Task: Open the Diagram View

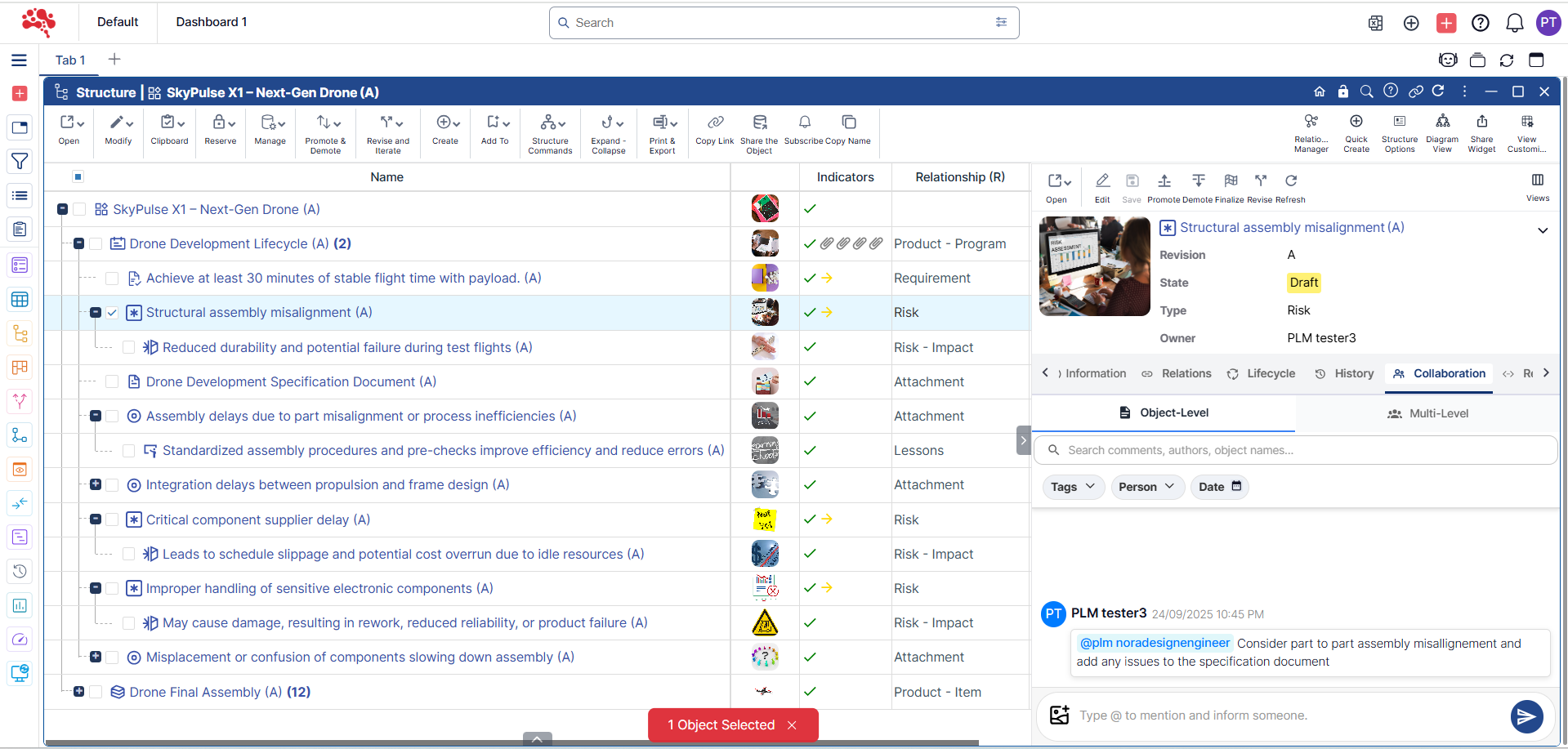Action: click(1443, 131)
